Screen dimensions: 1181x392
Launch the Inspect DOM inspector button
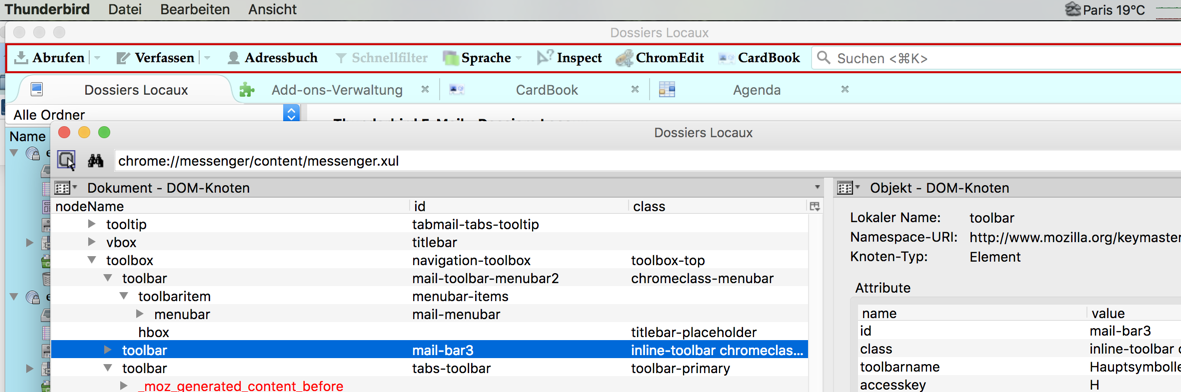click(569, 57)
